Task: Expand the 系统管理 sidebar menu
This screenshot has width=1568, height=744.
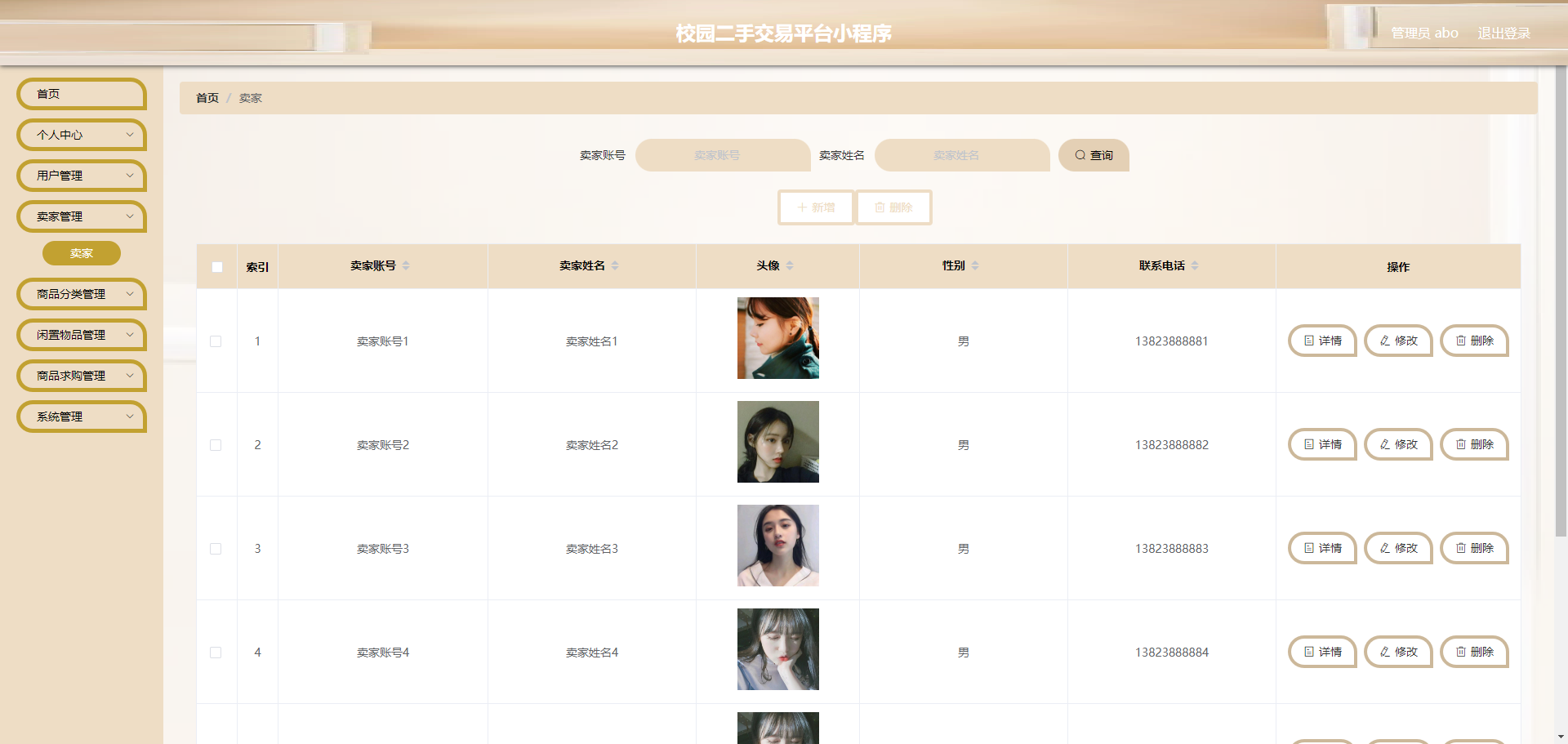Action: pyautogui.click(x=82, y=417)
